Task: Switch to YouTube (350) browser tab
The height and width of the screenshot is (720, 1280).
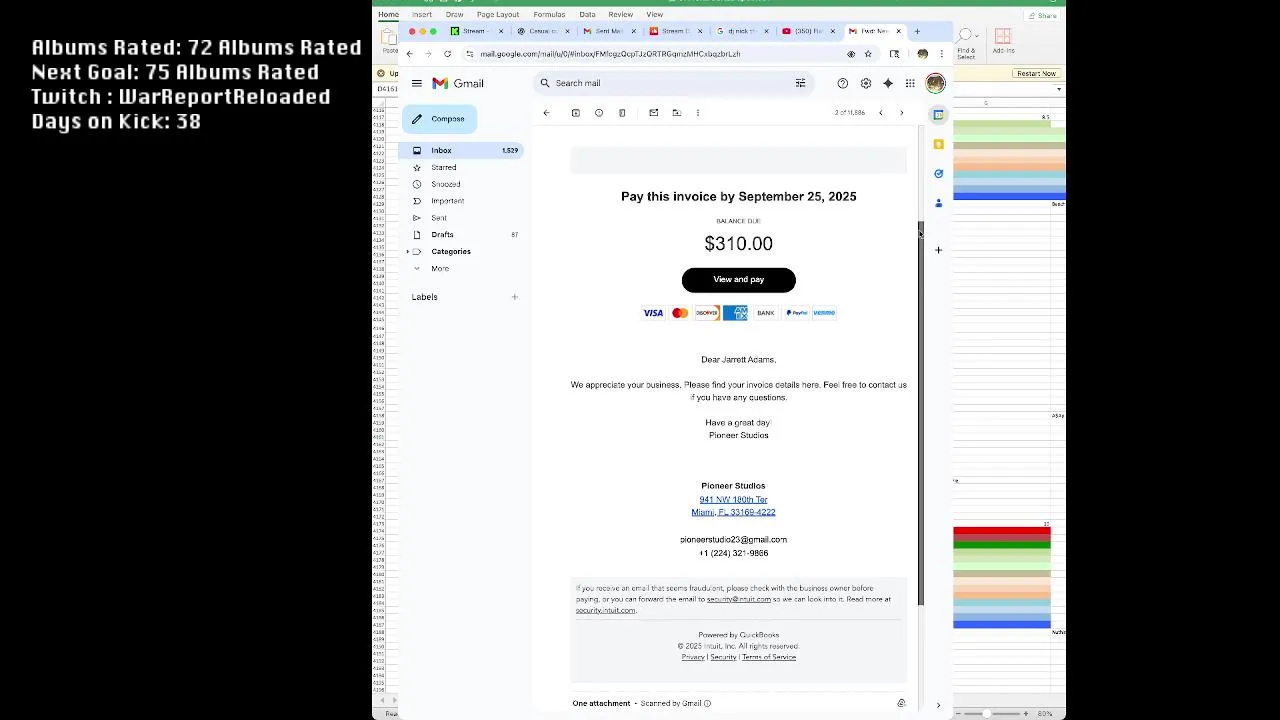Action: (x=808, y=31)
